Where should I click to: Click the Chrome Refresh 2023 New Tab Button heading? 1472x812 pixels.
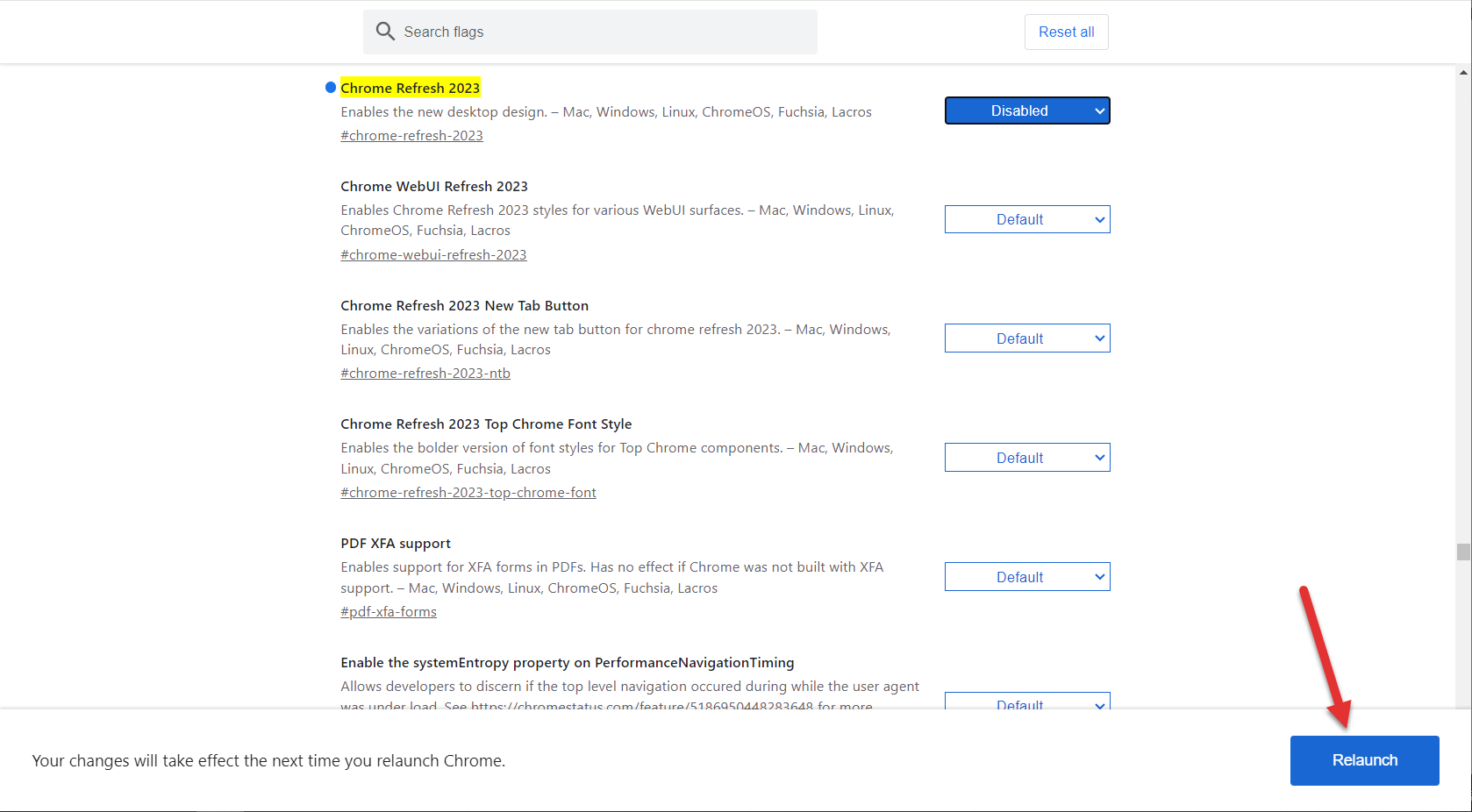464,306
